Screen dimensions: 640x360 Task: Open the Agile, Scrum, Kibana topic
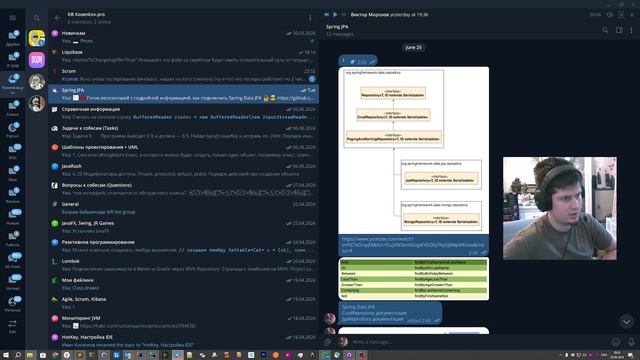184,302
